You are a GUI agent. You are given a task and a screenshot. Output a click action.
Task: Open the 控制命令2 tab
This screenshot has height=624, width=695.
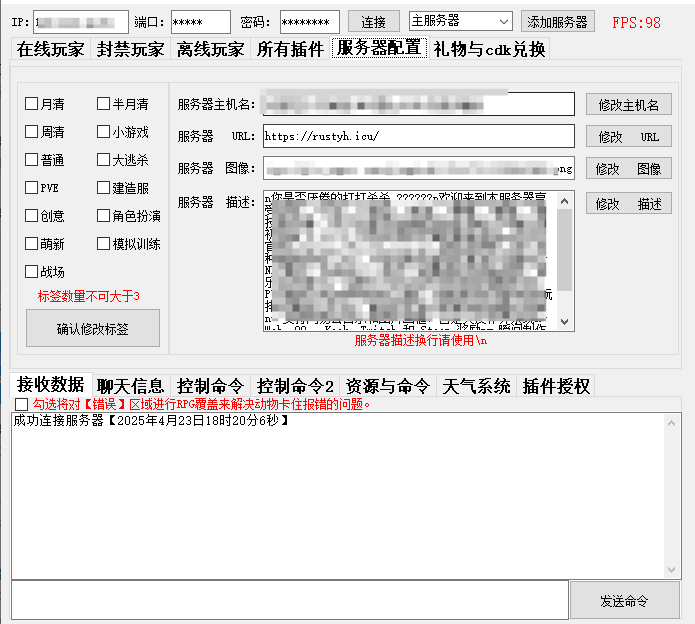coord(295,386)
